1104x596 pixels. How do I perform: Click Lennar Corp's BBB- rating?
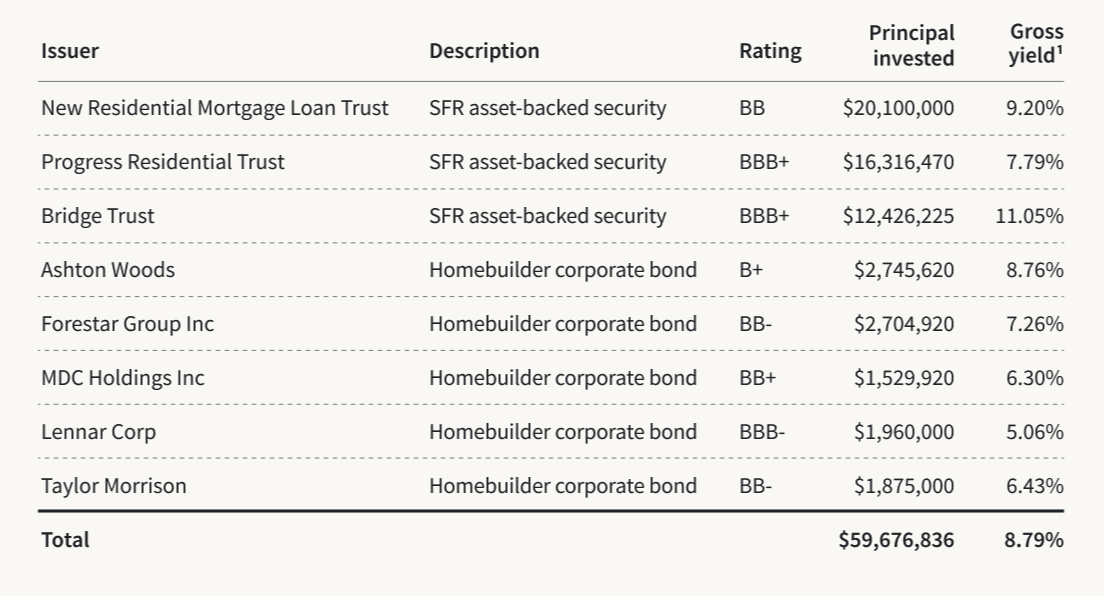point(762,432)
